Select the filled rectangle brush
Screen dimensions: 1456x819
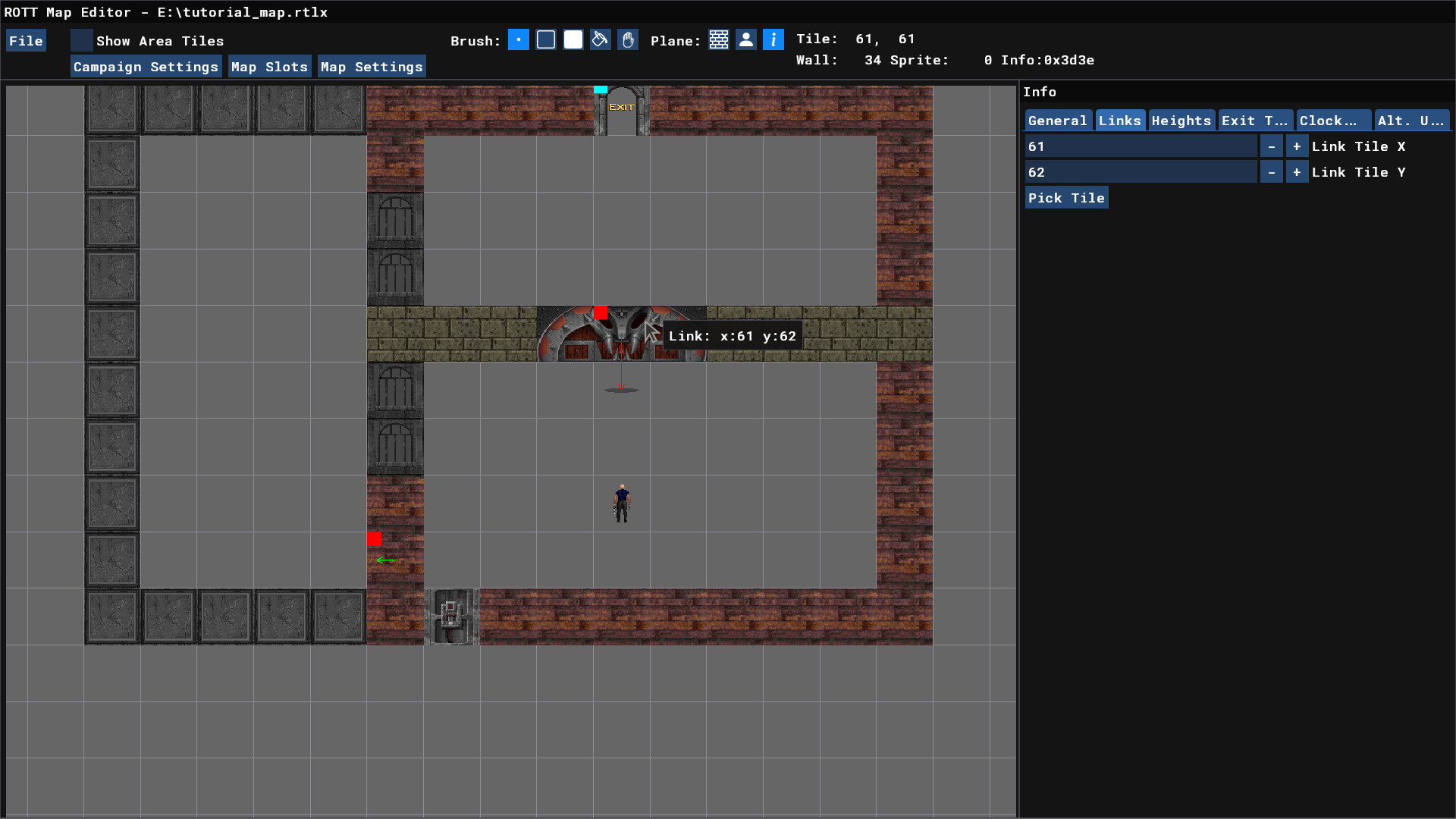[573, 40]
